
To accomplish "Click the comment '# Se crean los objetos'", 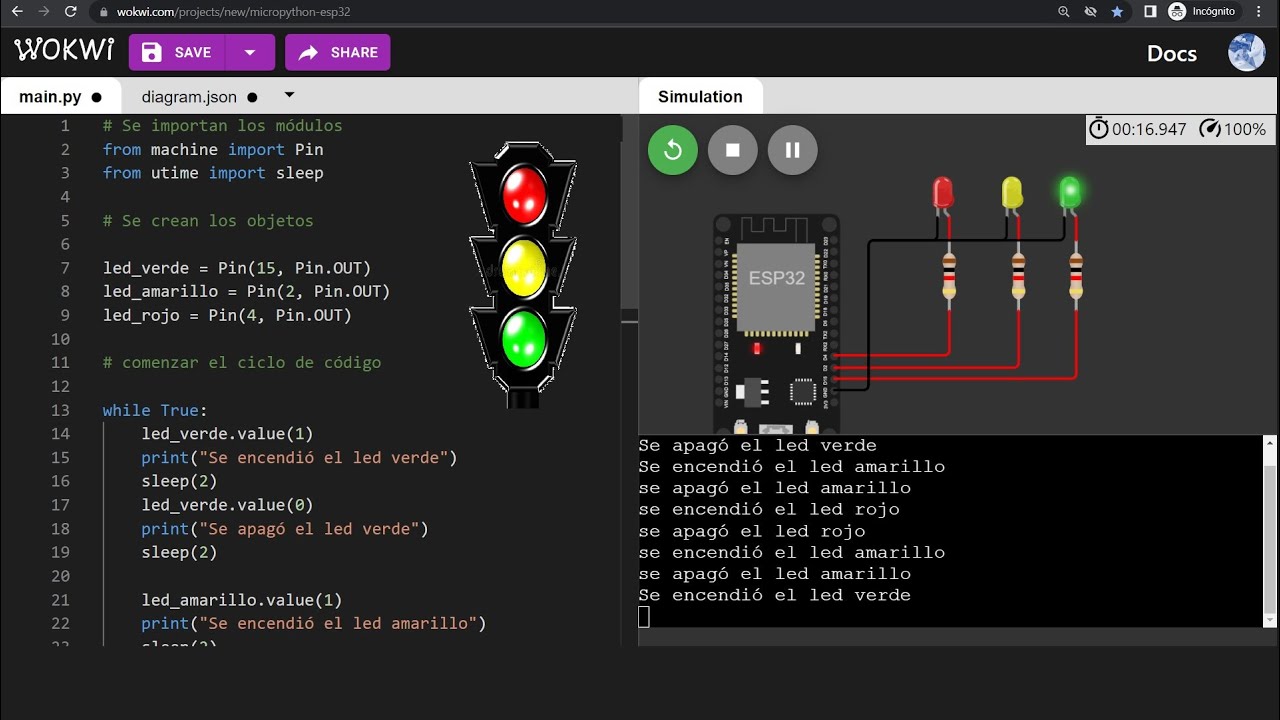I will 208,221.
